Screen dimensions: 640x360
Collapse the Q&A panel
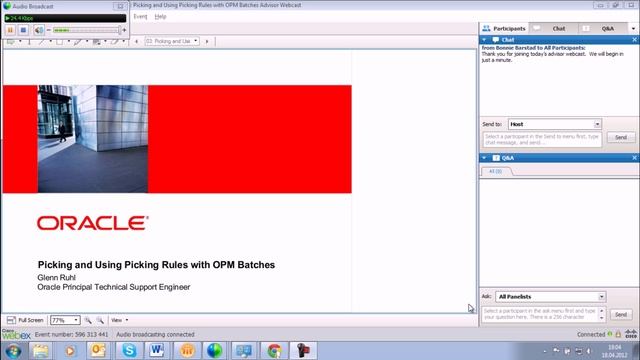click(484, 158)
